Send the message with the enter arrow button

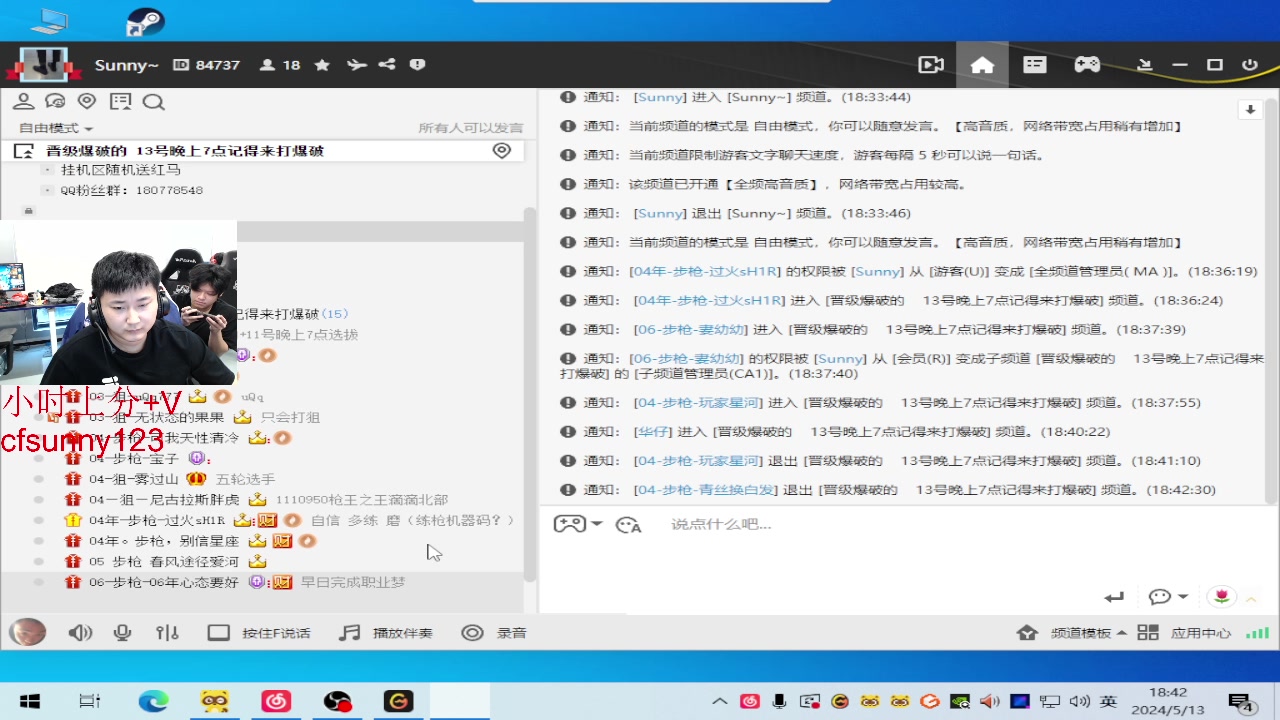1114,597
